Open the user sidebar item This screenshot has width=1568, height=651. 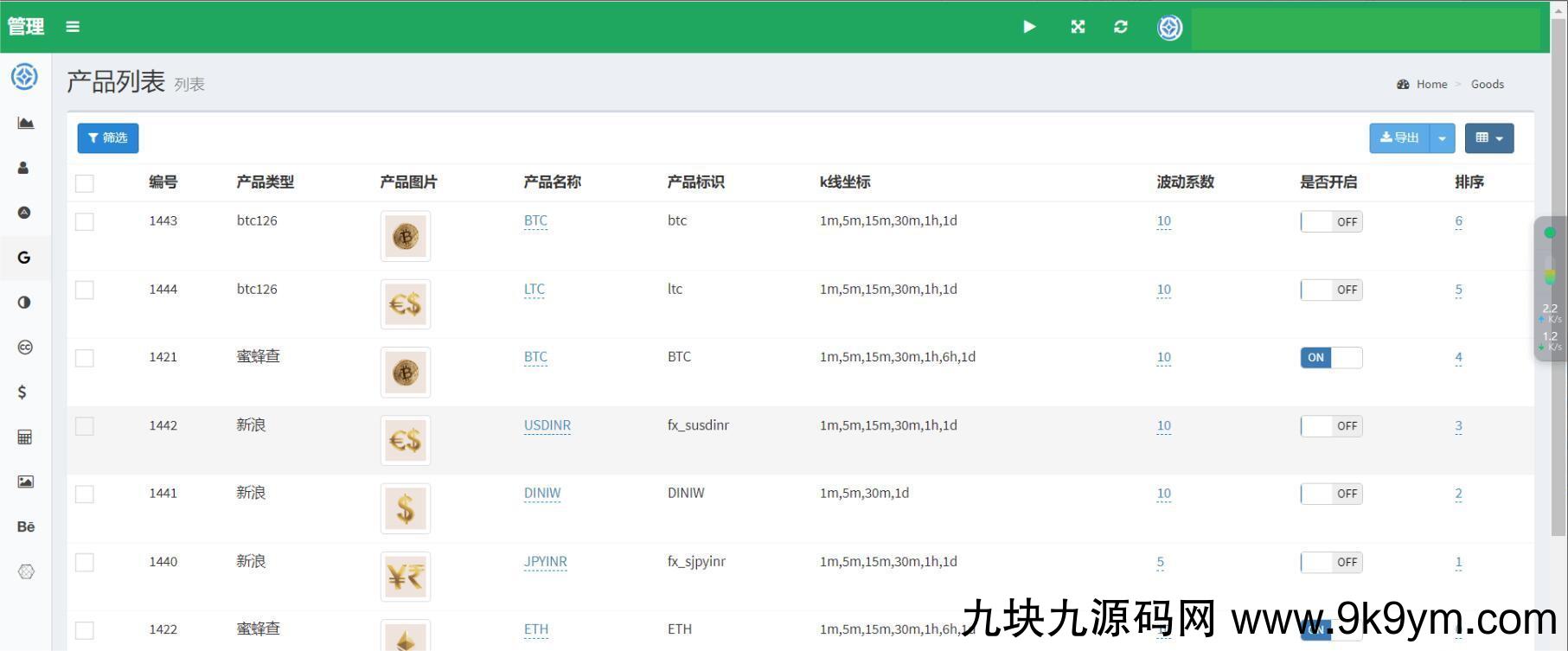pos(23,168)
